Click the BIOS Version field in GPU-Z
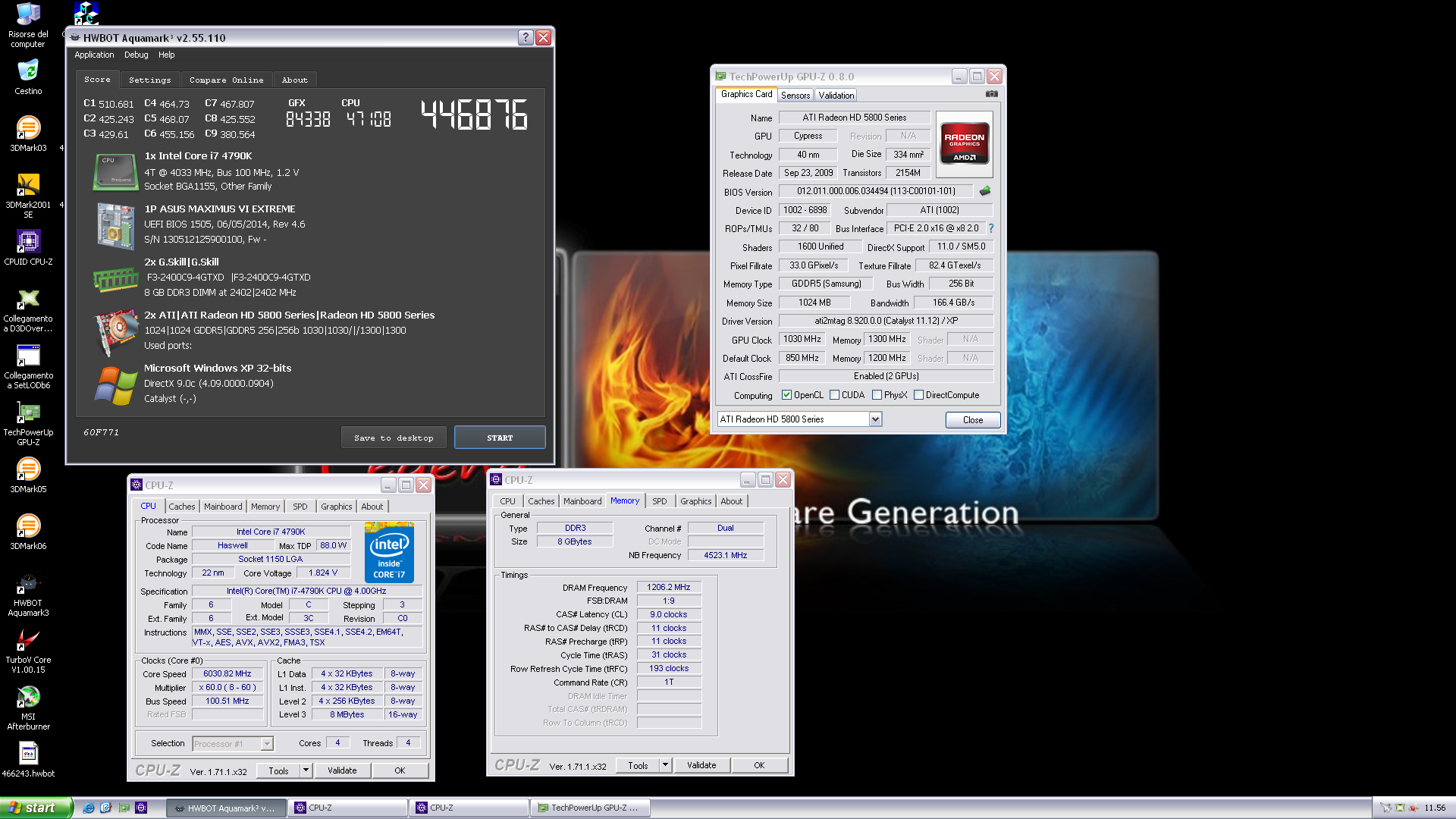The image size is (1456, 819). click(876, 191)
